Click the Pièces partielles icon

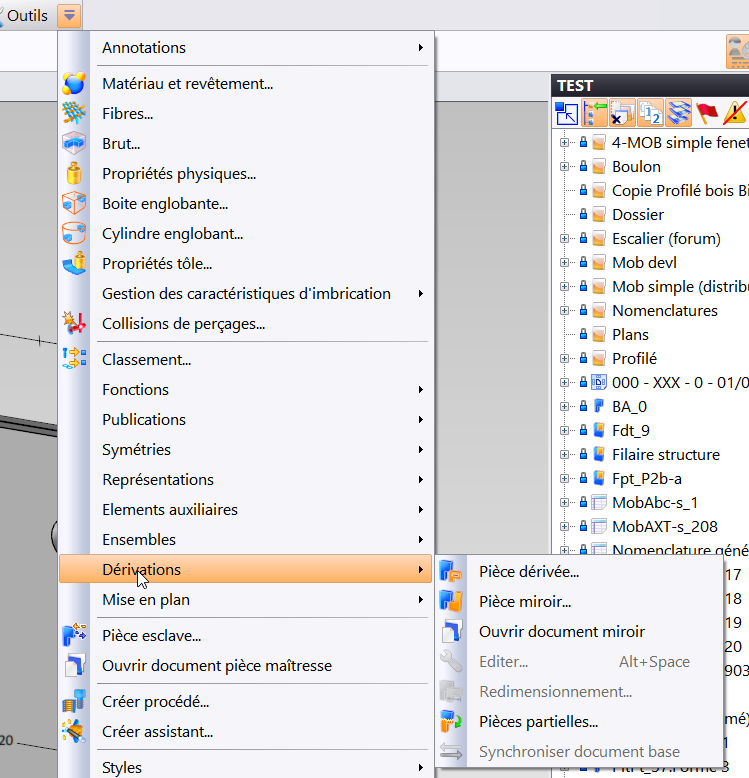point(451,721)
